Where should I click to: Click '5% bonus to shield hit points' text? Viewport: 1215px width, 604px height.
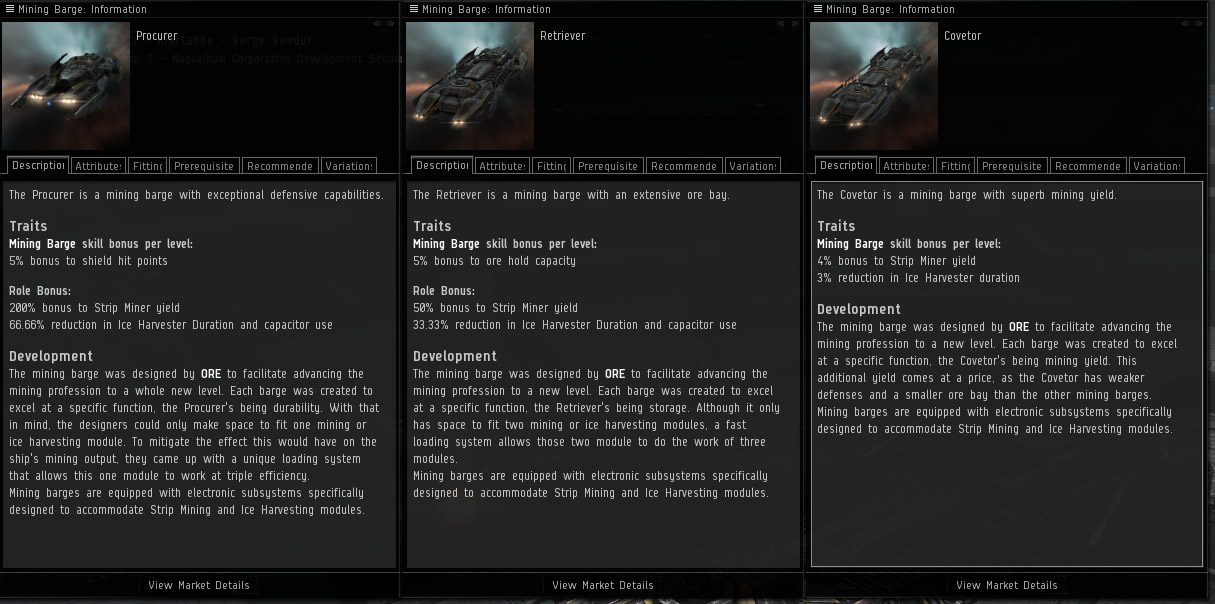(x=89, y=261)
